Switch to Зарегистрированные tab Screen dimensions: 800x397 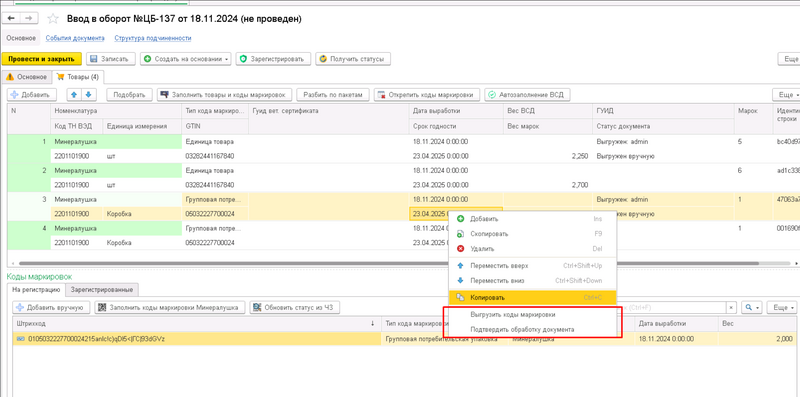pyautogui.click(x=102, y=290)
